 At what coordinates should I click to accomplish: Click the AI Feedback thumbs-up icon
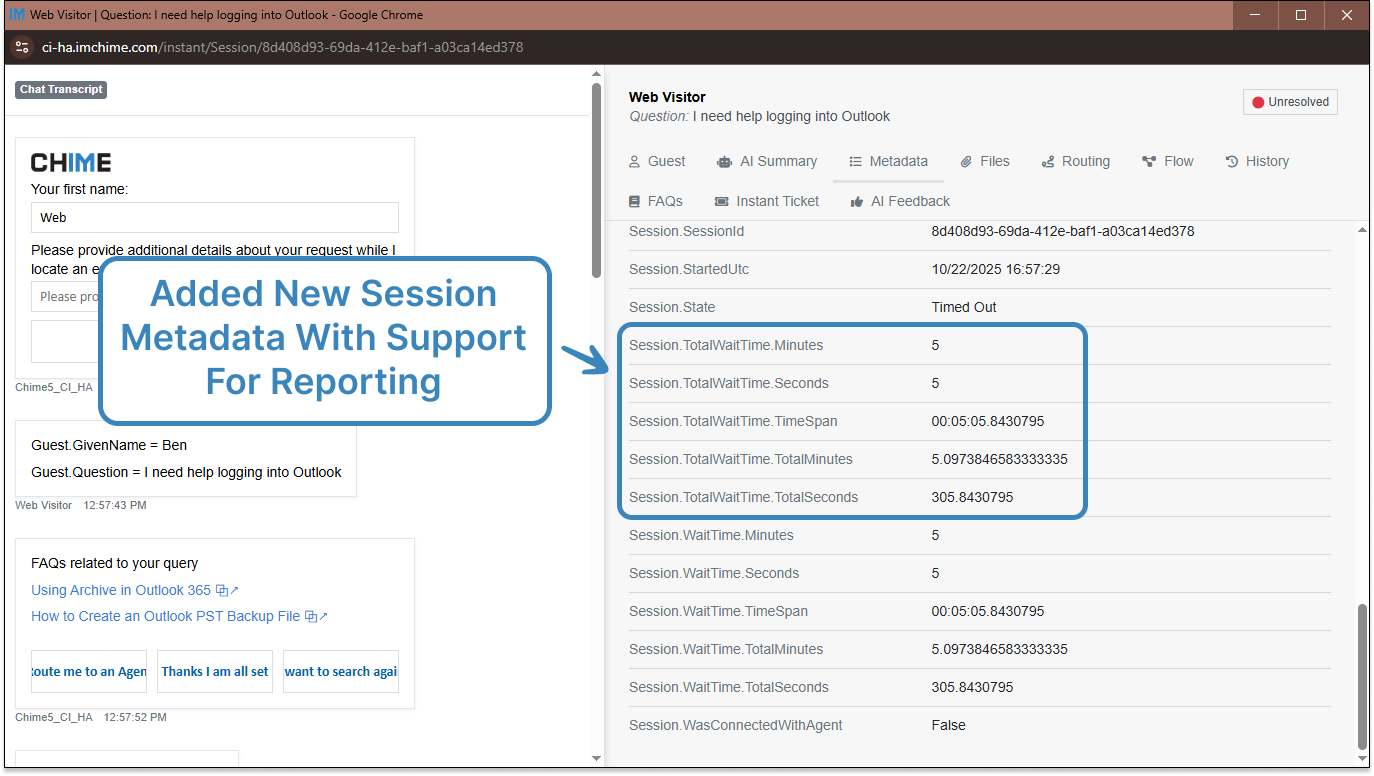point(857,202)
